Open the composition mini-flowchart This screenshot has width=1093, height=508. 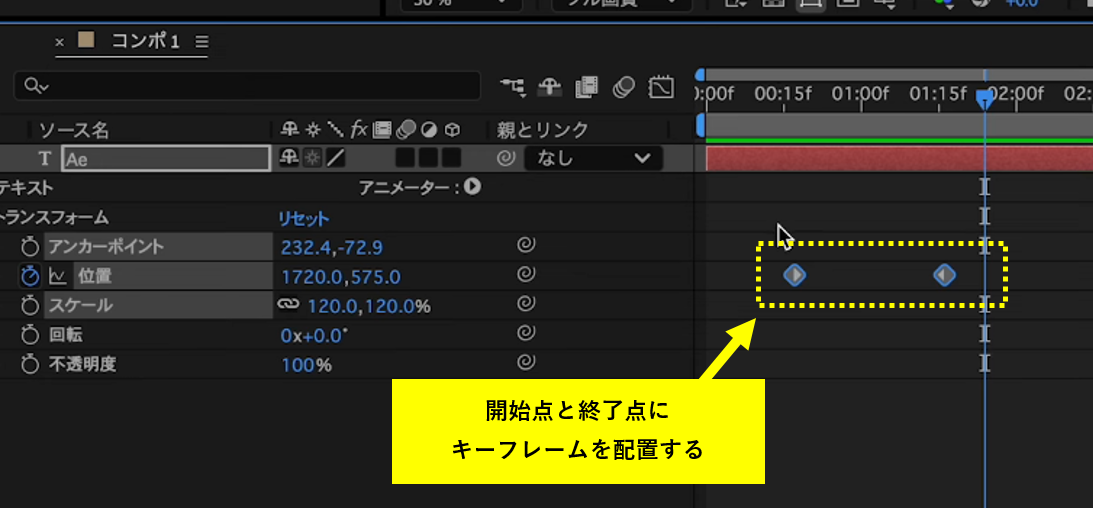[x=513, y=86]
